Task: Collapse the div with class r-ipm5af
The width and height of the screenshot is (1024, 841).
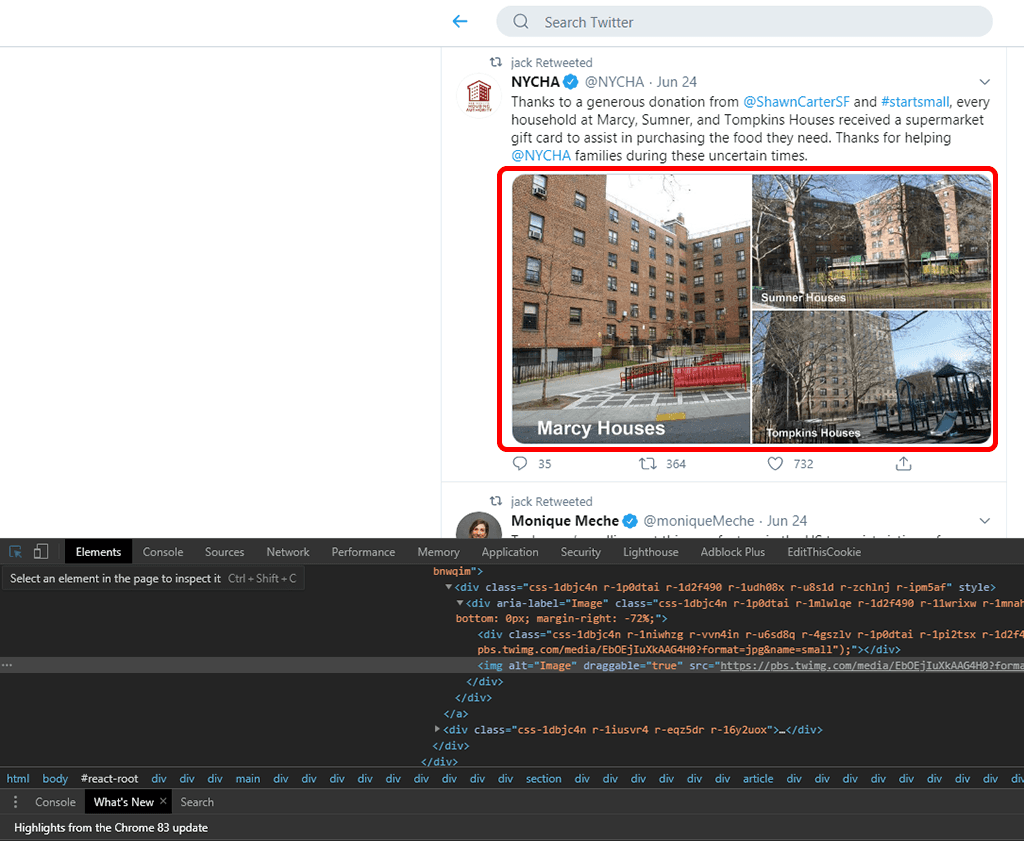Action: click(449, 587)
